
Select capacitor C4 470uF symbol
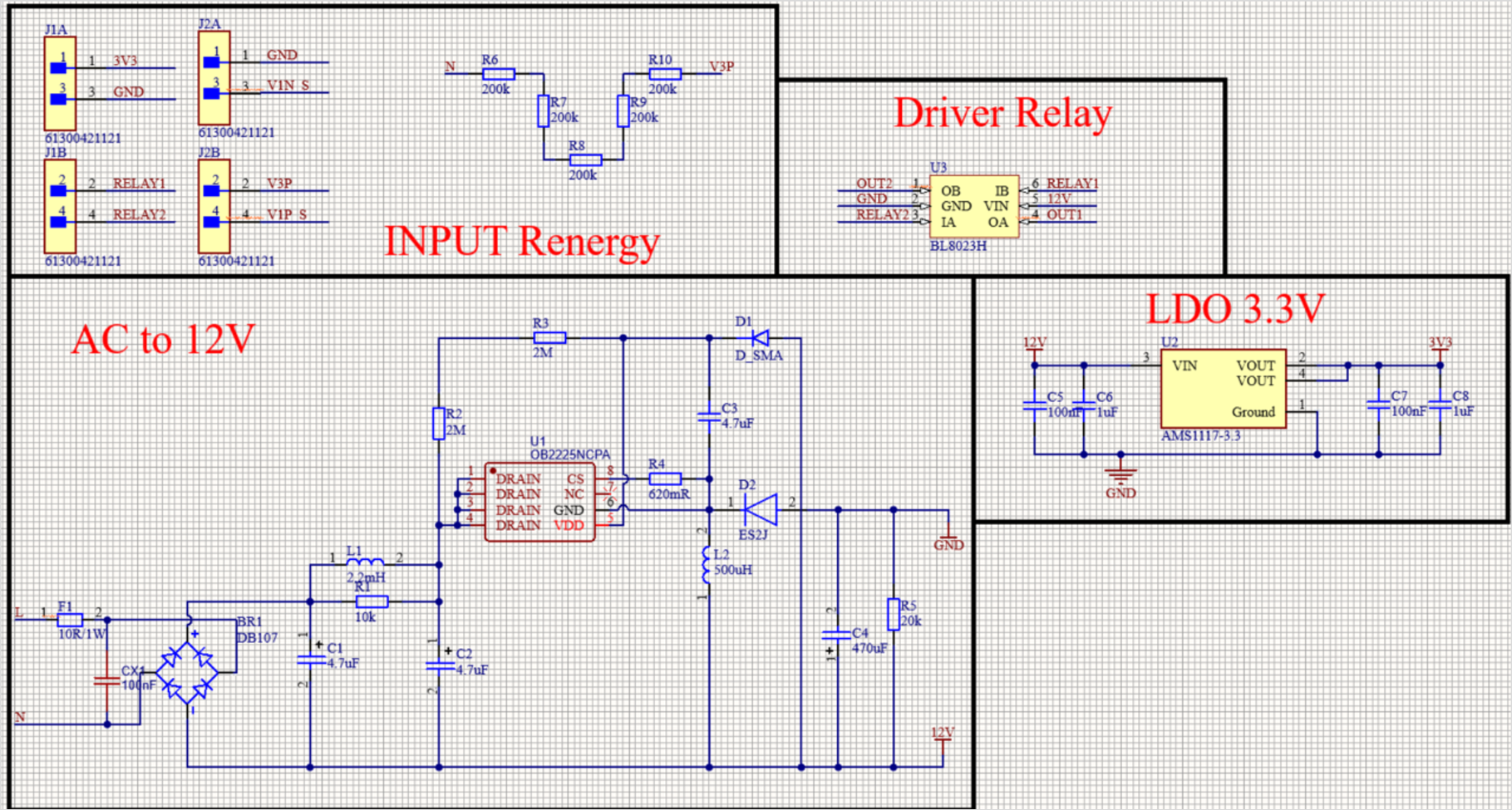click(x=838, y=636)
